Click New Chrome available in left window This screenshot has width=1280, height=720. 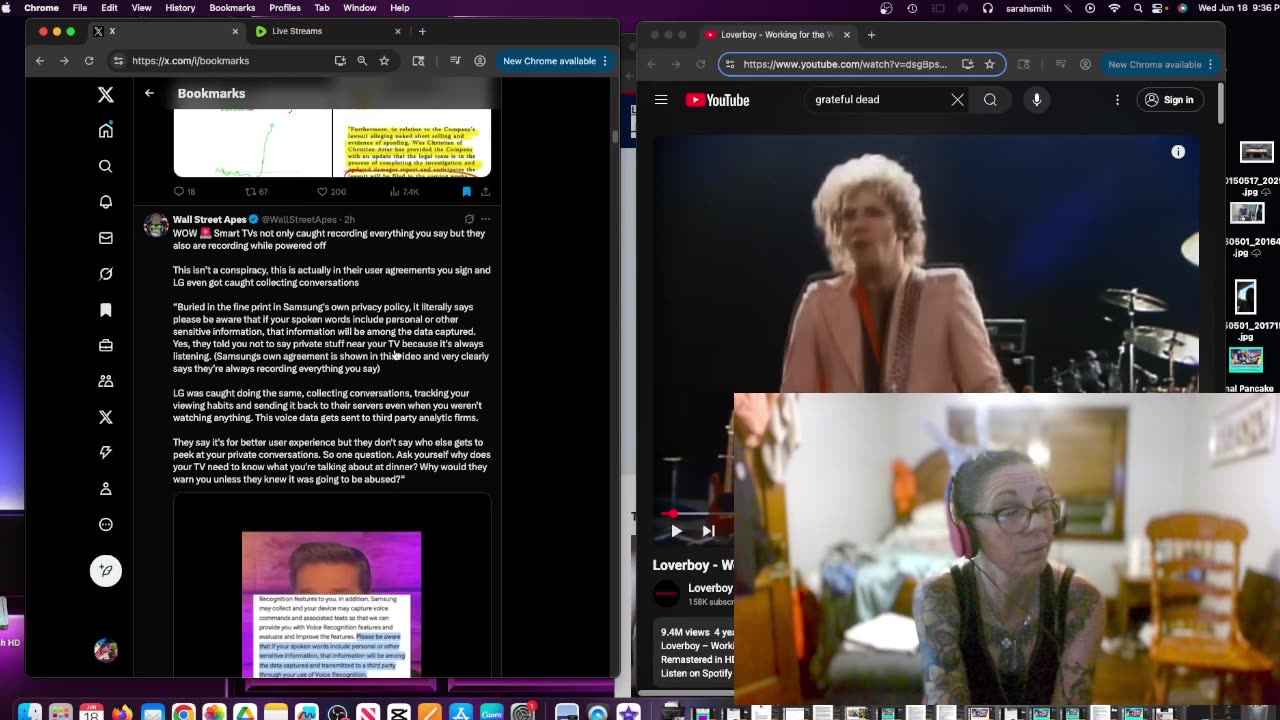549,61
